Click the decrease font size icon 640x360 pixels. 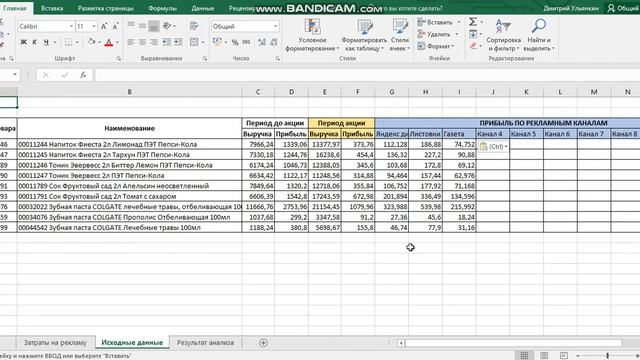click(116, 27)
